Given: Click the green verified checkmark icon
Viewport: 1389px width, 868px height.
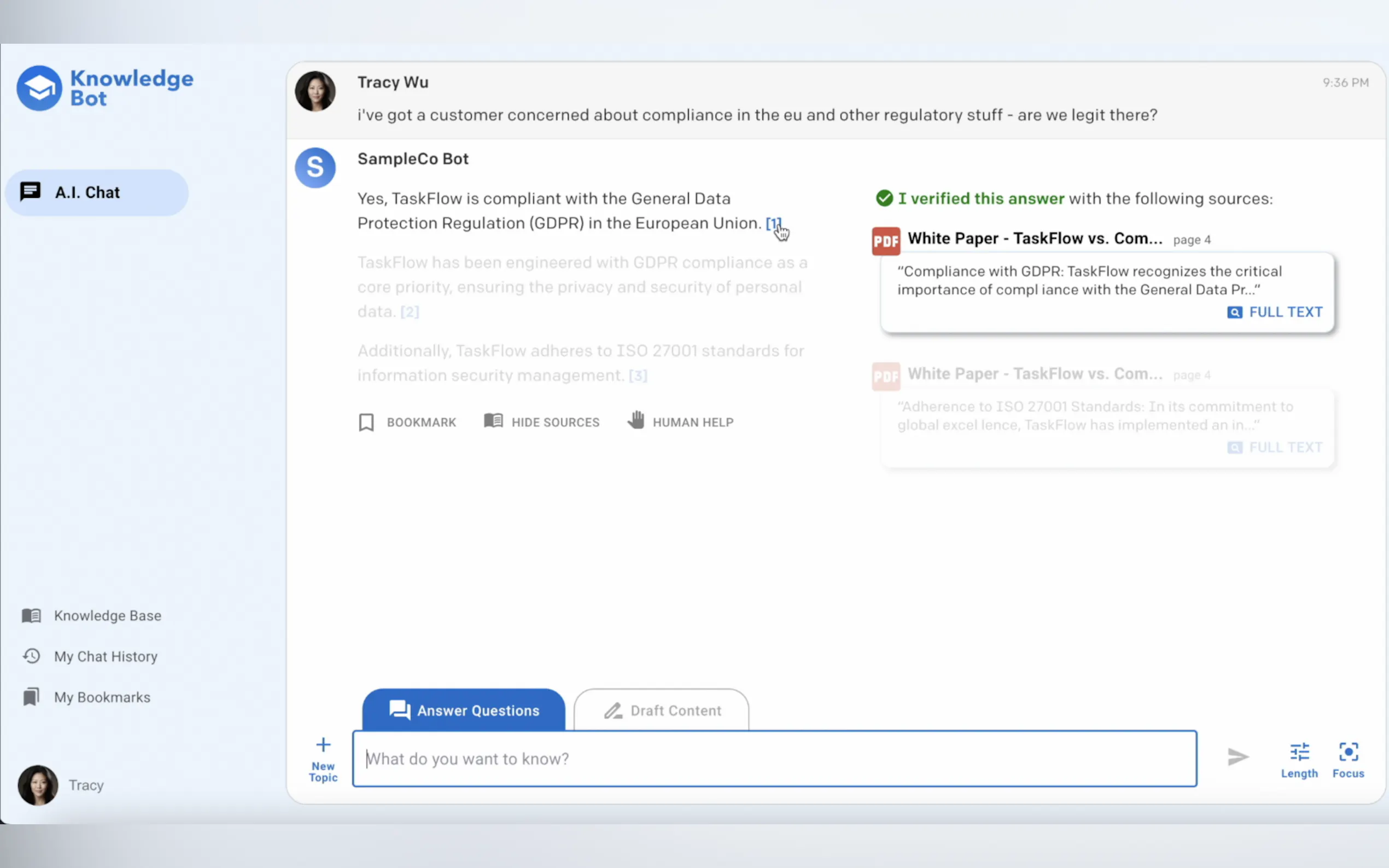Looking at the screenshot, I should [884, 198].
